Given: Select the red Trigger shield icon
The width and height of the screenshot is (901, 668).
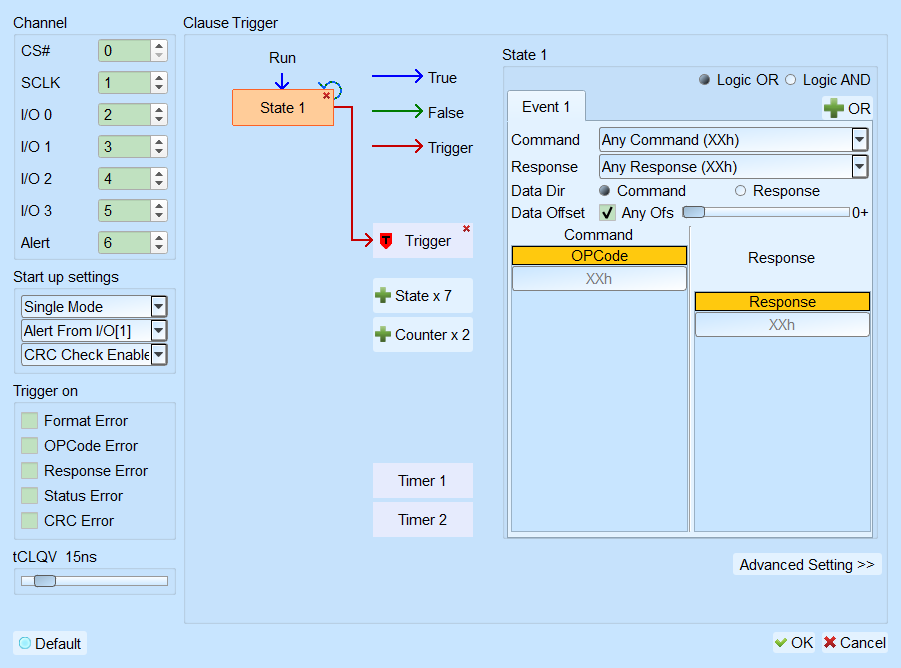Looking at the screenshot, I should [x=386, y=241].
